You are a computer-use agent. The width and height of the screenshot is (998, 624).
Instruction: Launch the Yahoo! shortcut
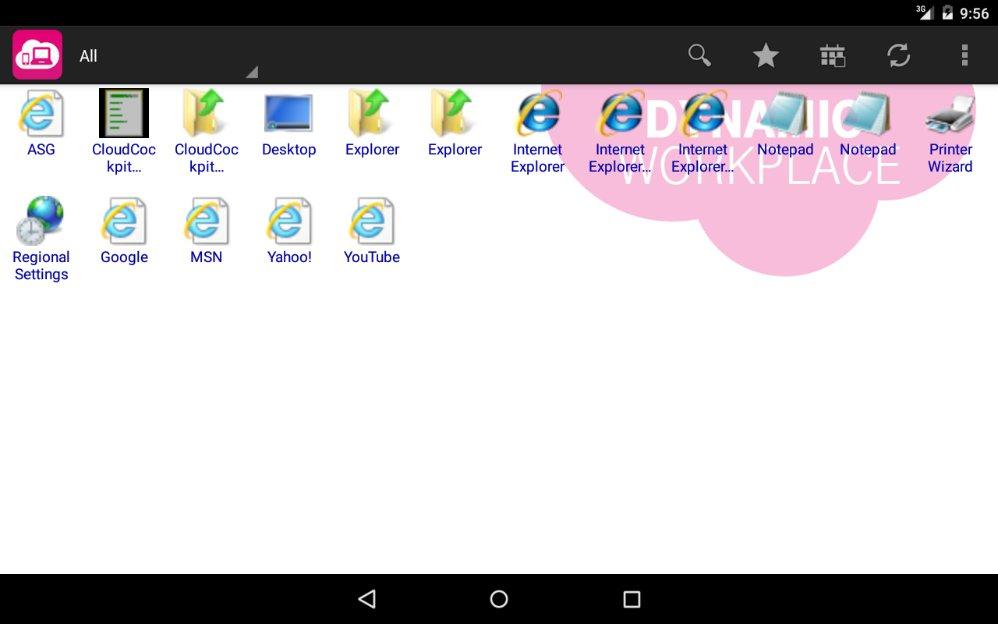(x=289, y=230)
